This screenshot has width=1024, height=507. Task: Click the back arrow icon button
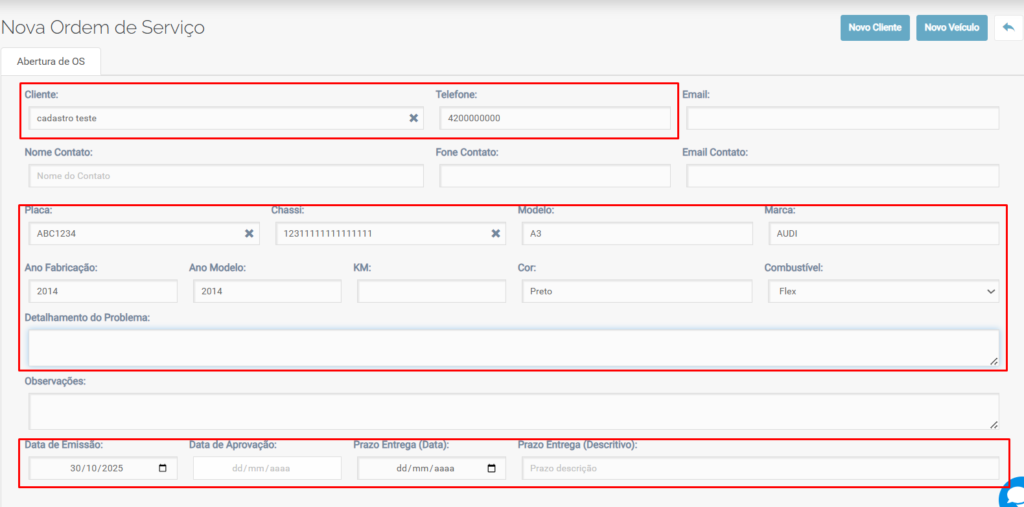[1008, 28]
